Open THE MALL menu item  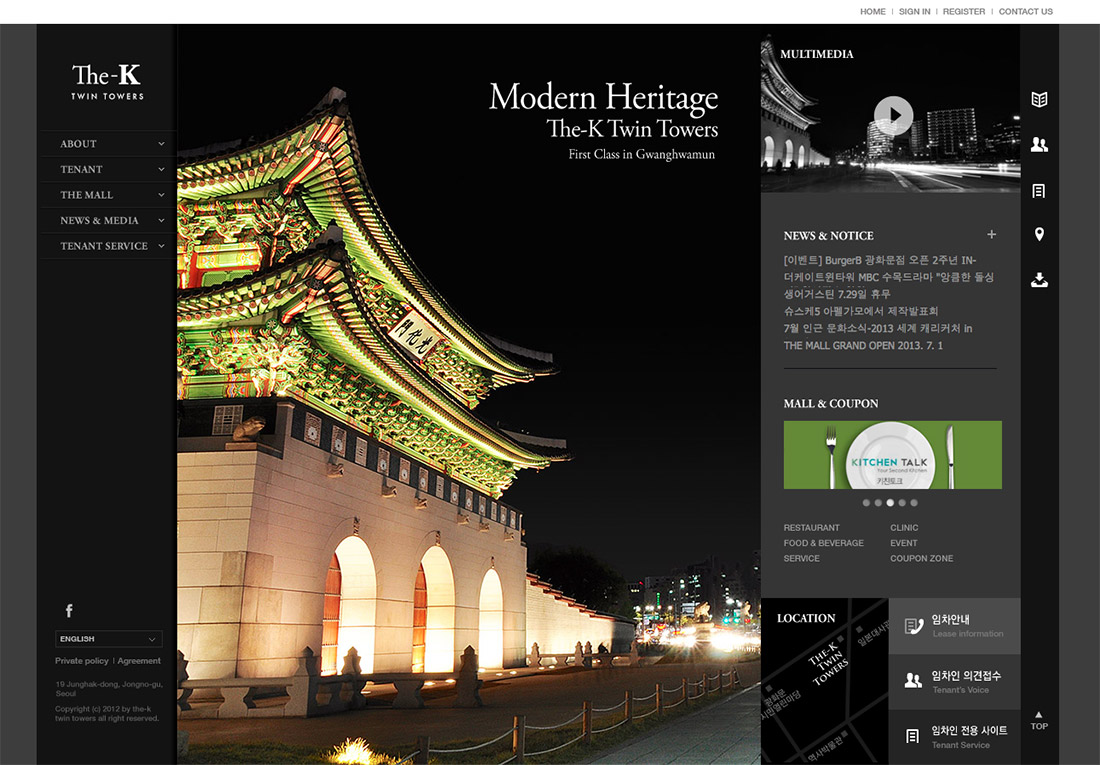click(x=86, y=195)
